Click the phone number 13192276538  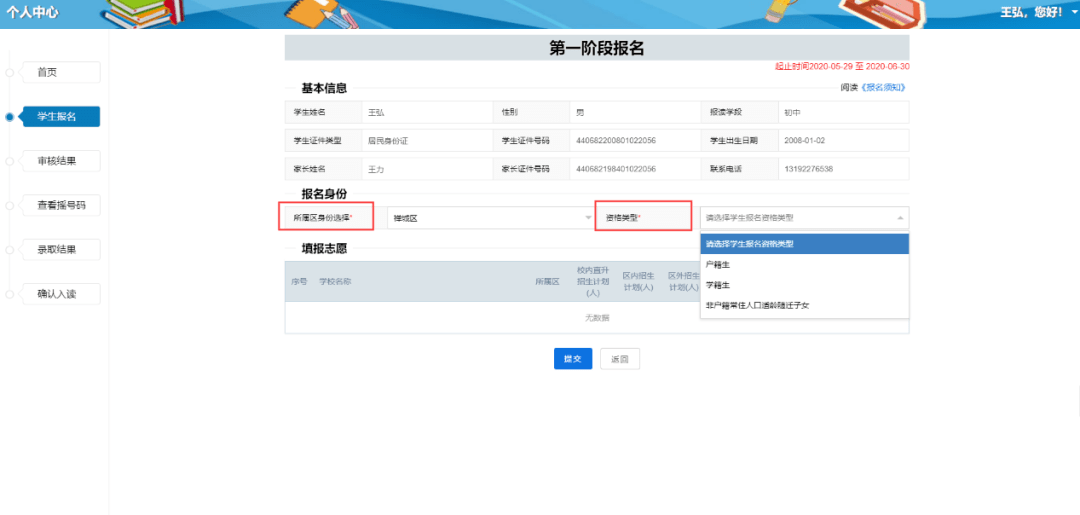809,169
